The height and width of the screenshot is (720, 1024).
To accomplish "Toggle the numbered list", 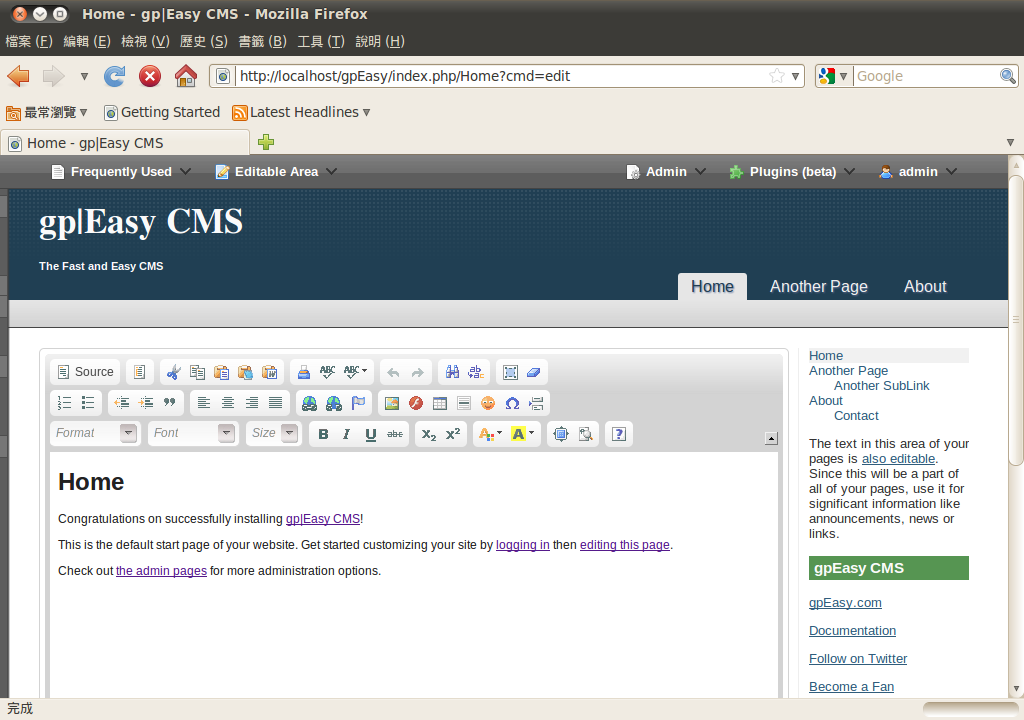I will (64, 403).
